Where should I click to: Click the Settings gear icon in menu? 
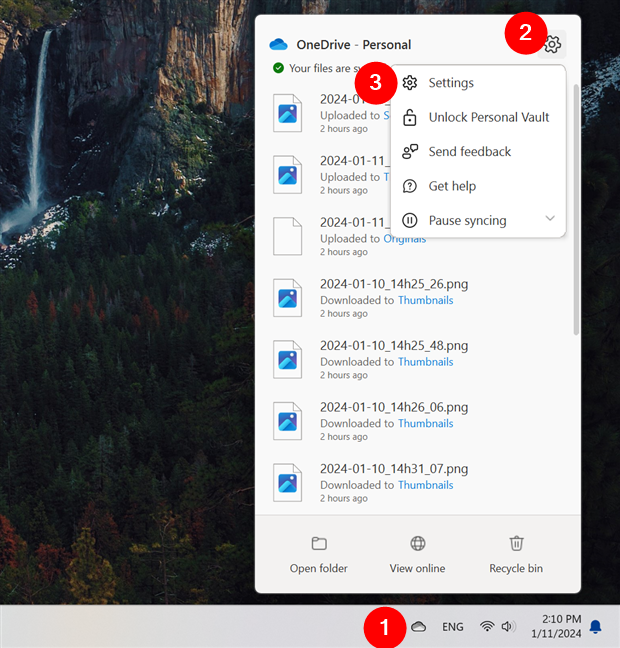coord(410,83)
